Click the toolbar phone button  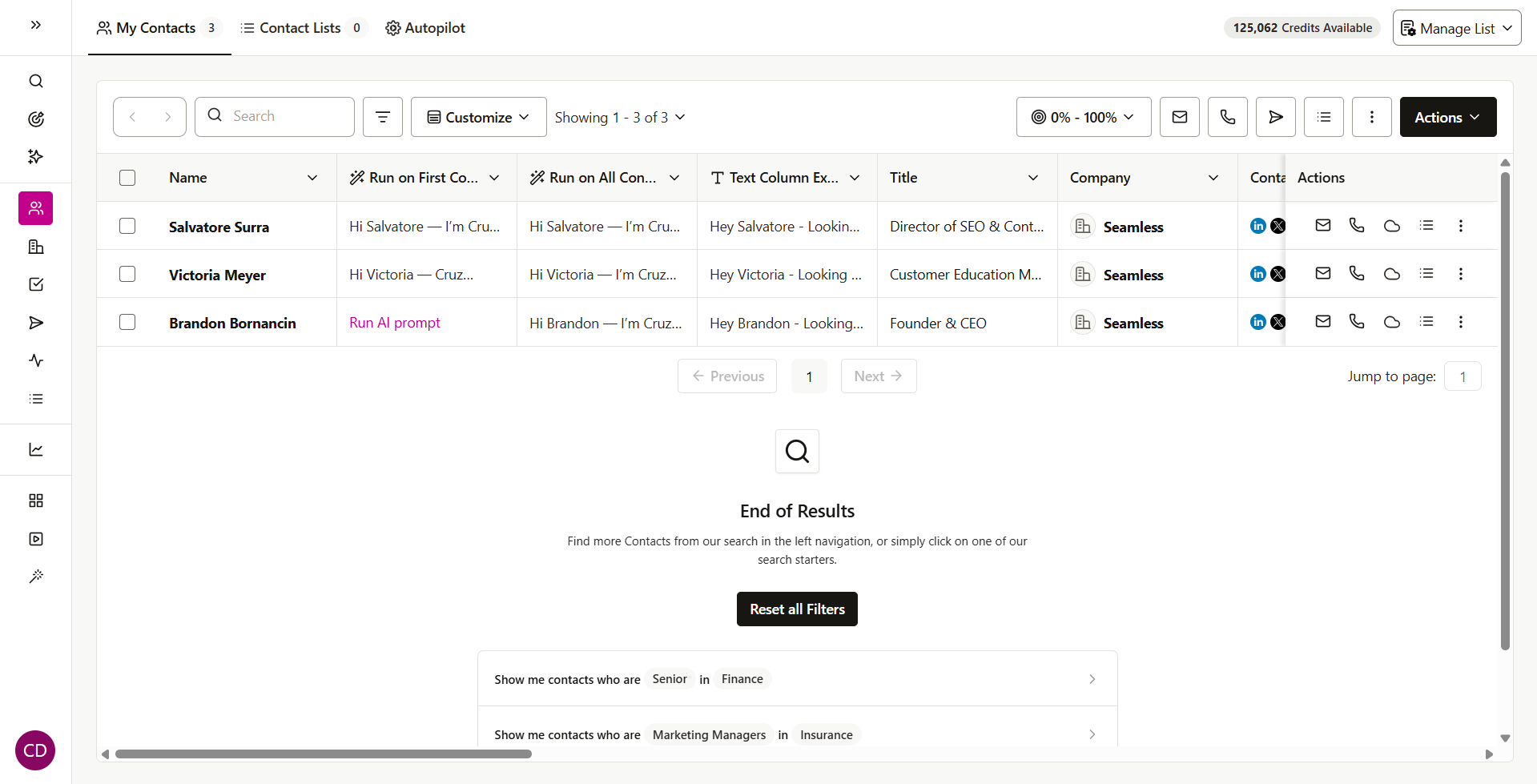[x=1228, y=117]
